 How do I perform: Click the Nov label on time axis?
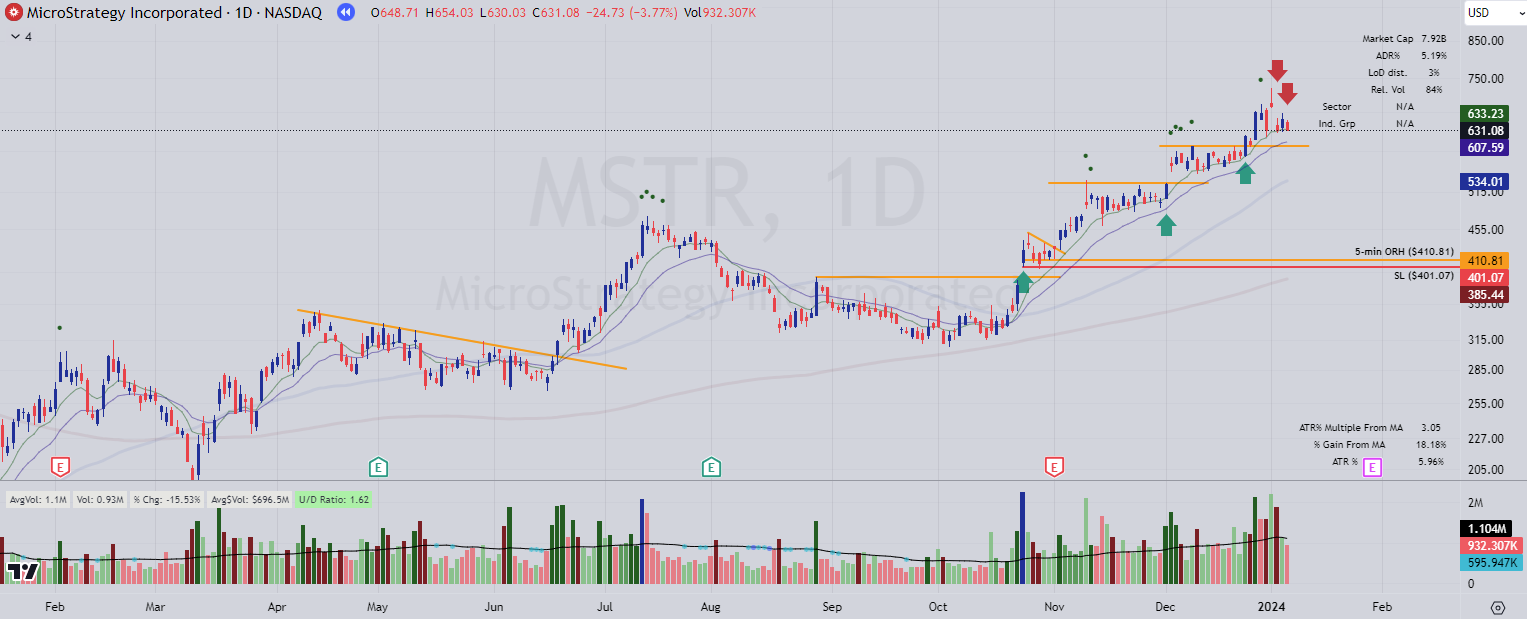tap(1053, 607)
